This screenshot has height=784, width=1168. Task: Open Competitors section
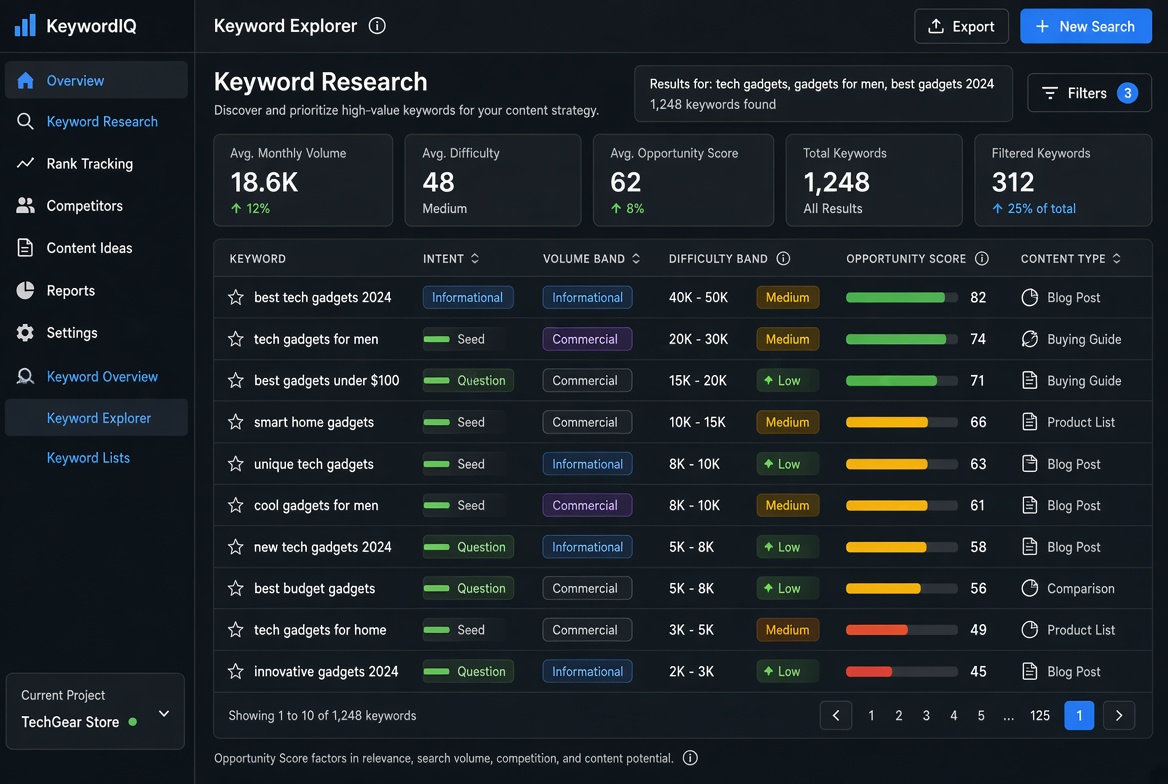click(96, 206)
